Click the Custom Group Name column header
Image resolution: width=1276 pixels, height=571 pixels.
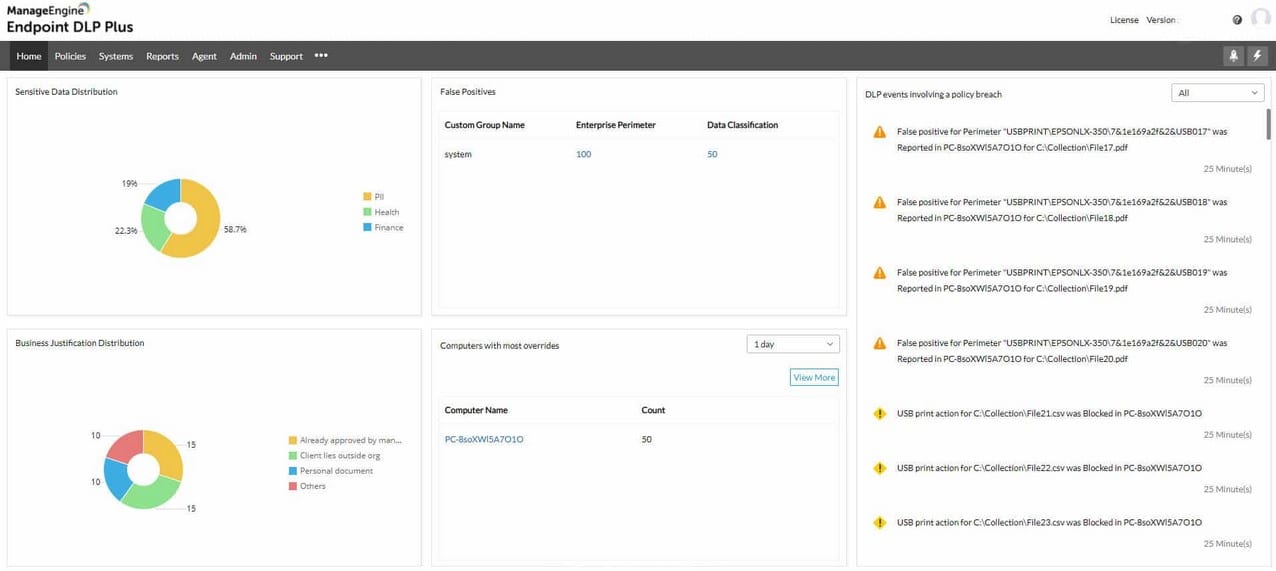coord(484,125)
